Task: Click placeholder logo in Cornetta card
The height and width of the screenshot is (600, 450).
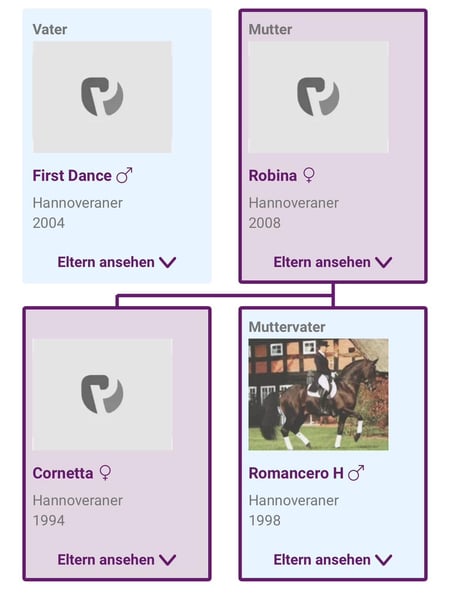Action: click(x=102, y=394)
